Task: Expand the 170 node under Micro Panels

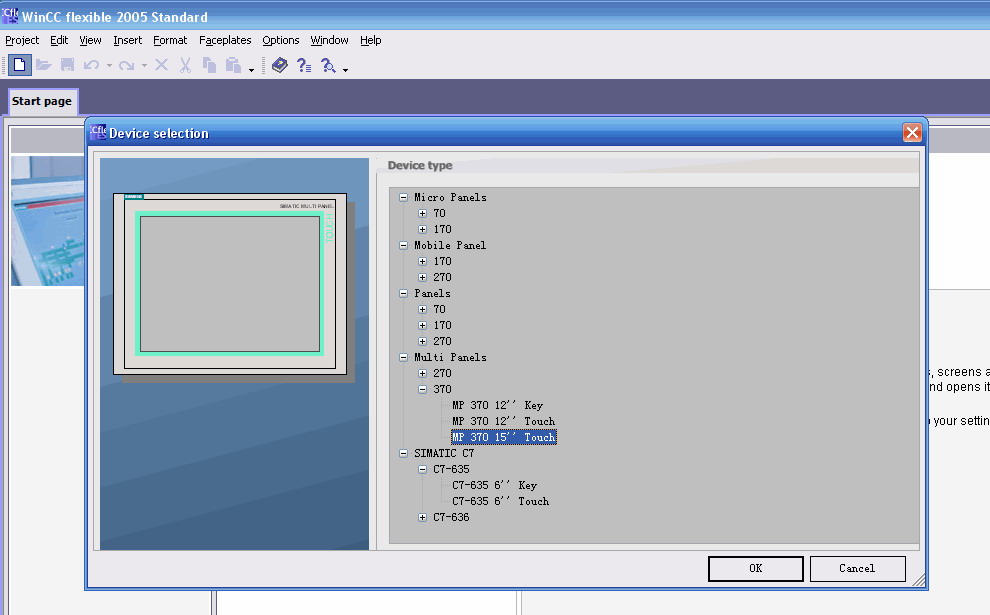Action: pos(422,229)
